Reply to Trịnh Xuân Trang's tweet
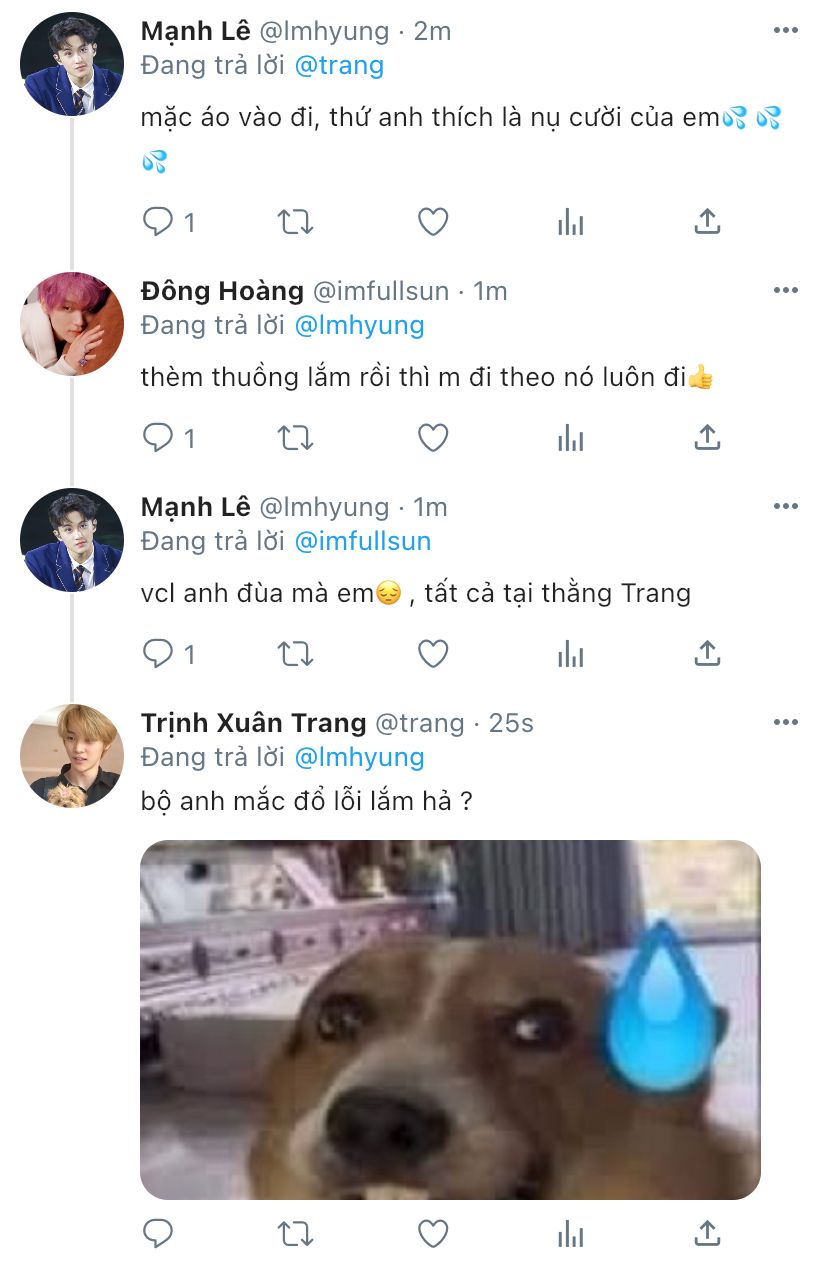 pyautogui.click(x=159, y=1233)
